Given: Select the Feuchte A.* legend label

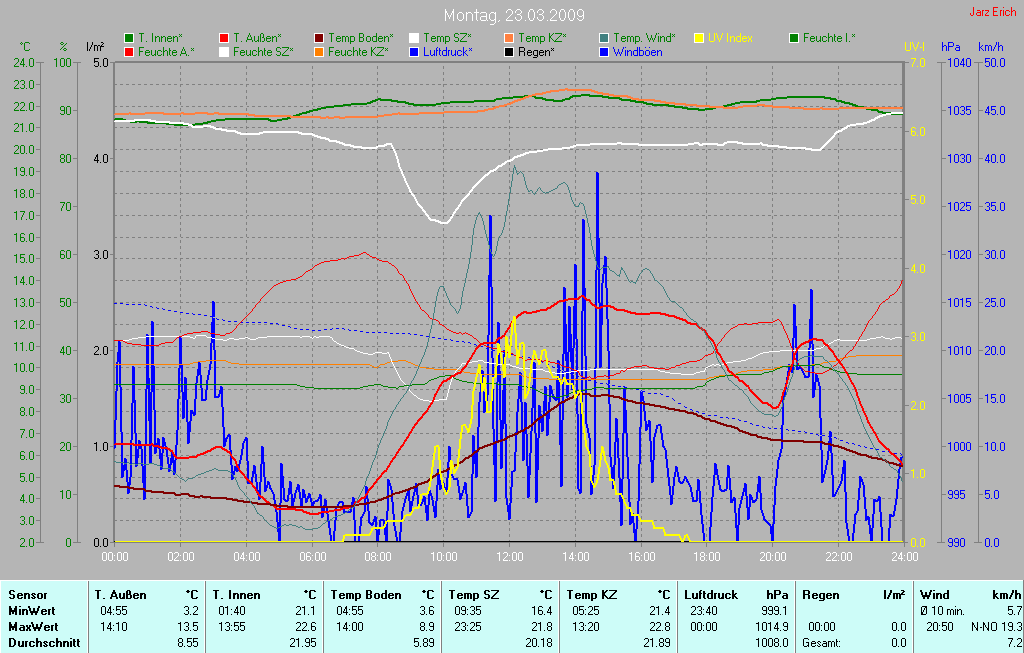Looking at the screenshot, I should click(x=166, y=52).
